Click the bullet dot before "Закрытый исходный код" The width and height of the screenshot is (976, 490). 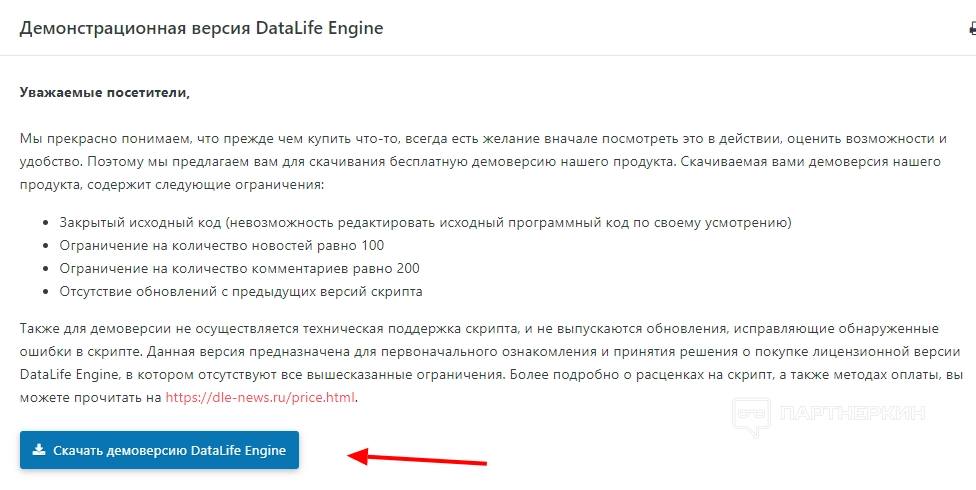point(47,222)
